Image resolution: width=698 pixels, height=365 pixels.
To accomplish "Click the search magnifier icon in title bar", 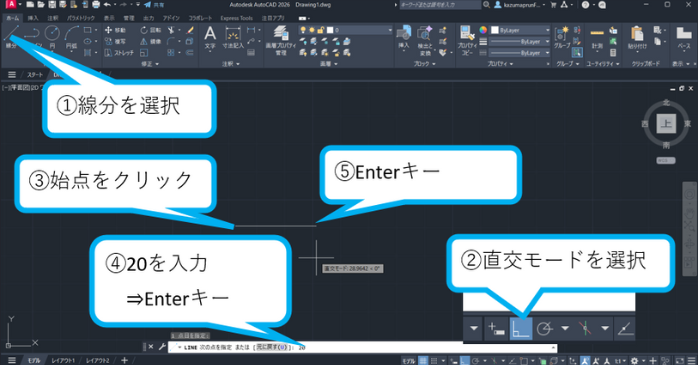I will coord(487,4).
